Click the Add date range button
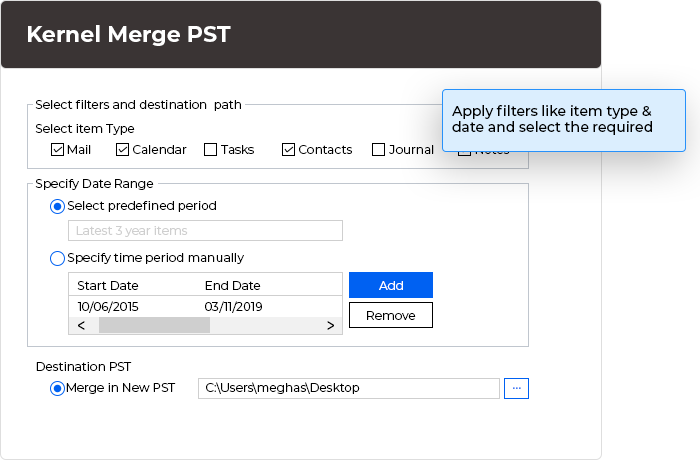Image resolution: width=700 pixels, height=460 pixels. click(391, 285)
